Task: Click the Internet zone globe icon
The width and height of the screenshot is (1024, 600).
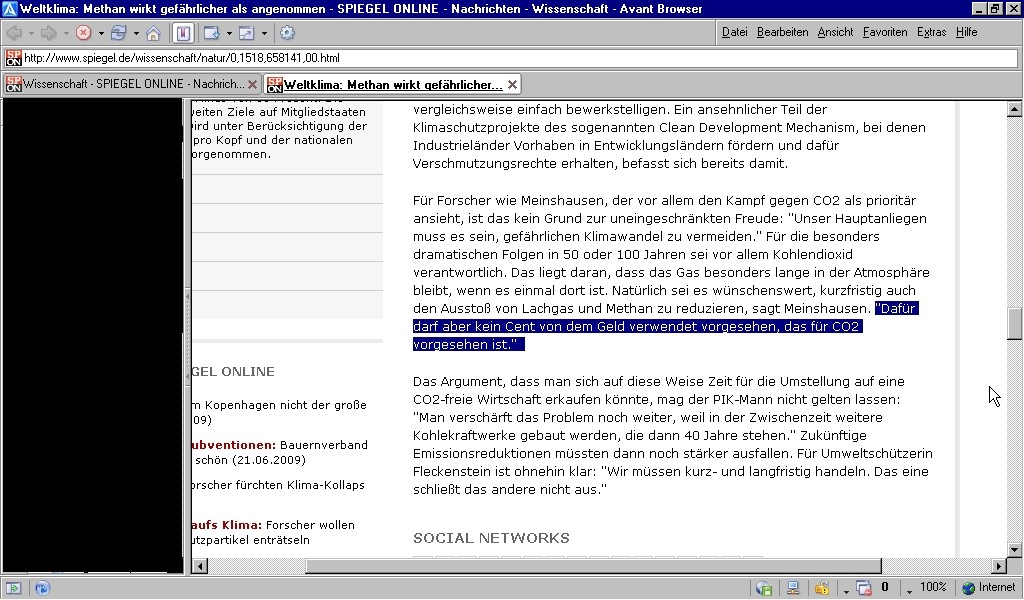Action: (968, 588)
